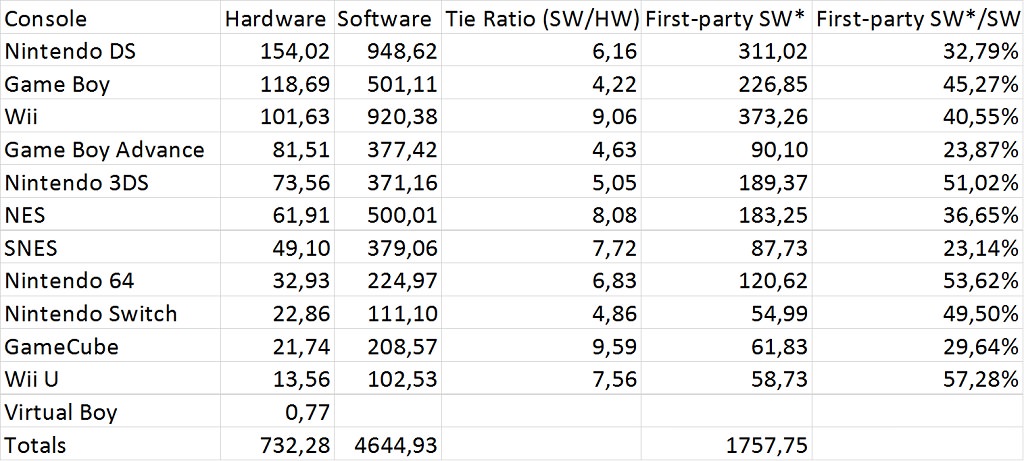Click first-party total 1757,75
1024x461 pixels.
click(x=726, y=444)
